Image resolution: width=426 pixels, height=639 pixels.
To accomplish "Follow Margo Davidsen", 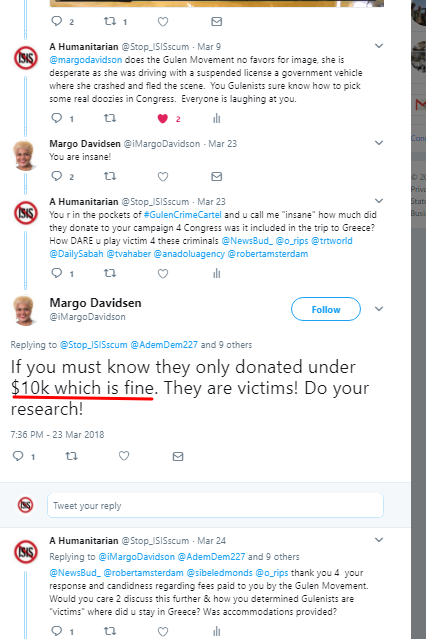I will point(326,309).
